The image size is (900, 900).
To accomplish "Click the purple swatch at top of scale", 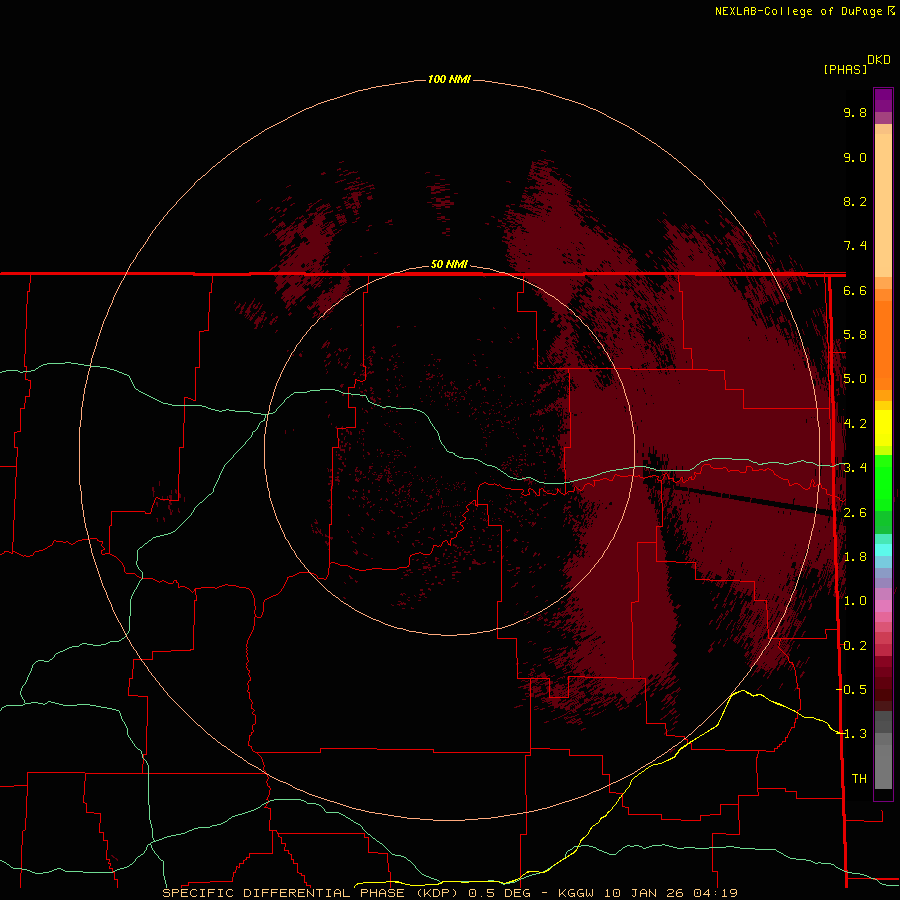I will [x=883, y=100].
